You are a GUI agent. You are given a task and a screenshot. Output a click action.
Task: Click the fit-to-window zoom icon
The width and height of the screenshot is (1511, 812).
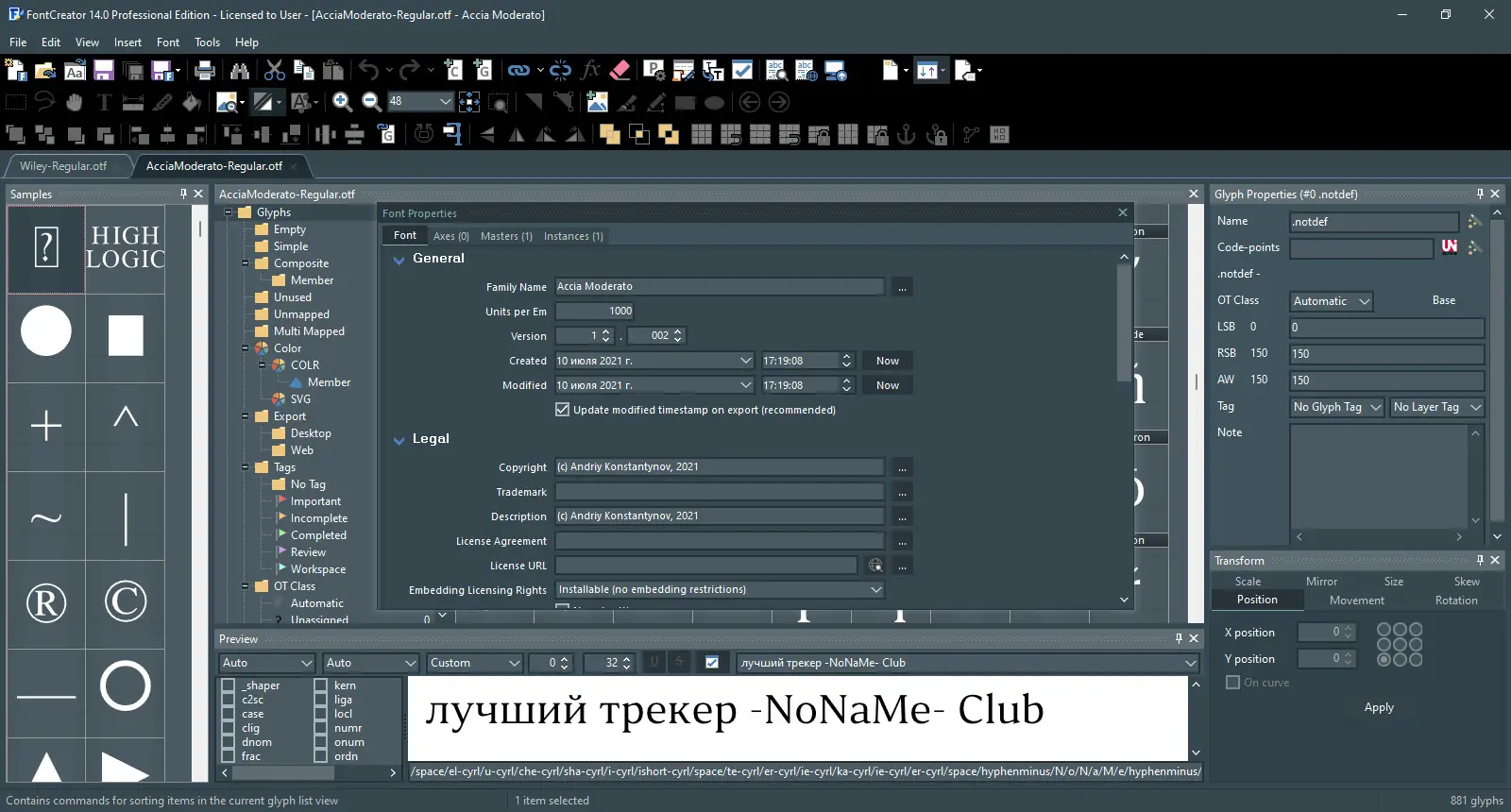click(x=469, y=102)
